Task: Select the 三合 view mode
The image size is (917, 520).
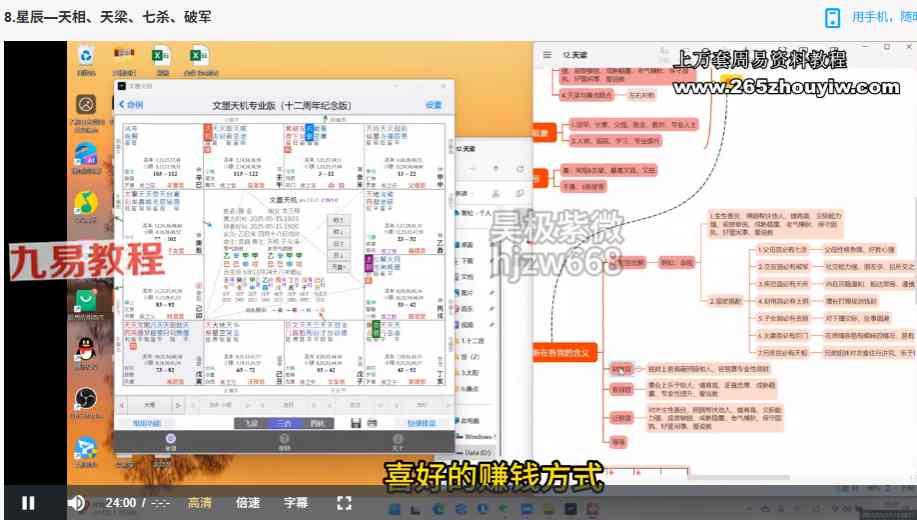Action: coord(285,423)
